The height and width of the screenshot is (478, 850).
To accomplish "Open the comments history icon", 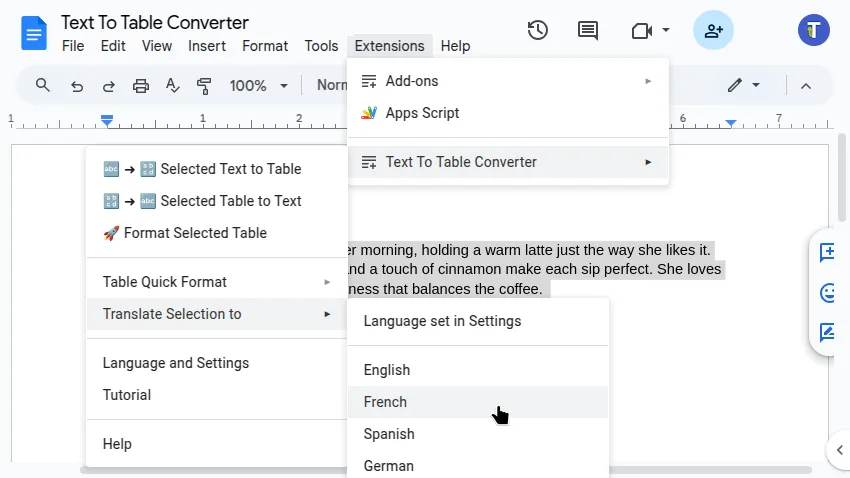I will 588,30.
